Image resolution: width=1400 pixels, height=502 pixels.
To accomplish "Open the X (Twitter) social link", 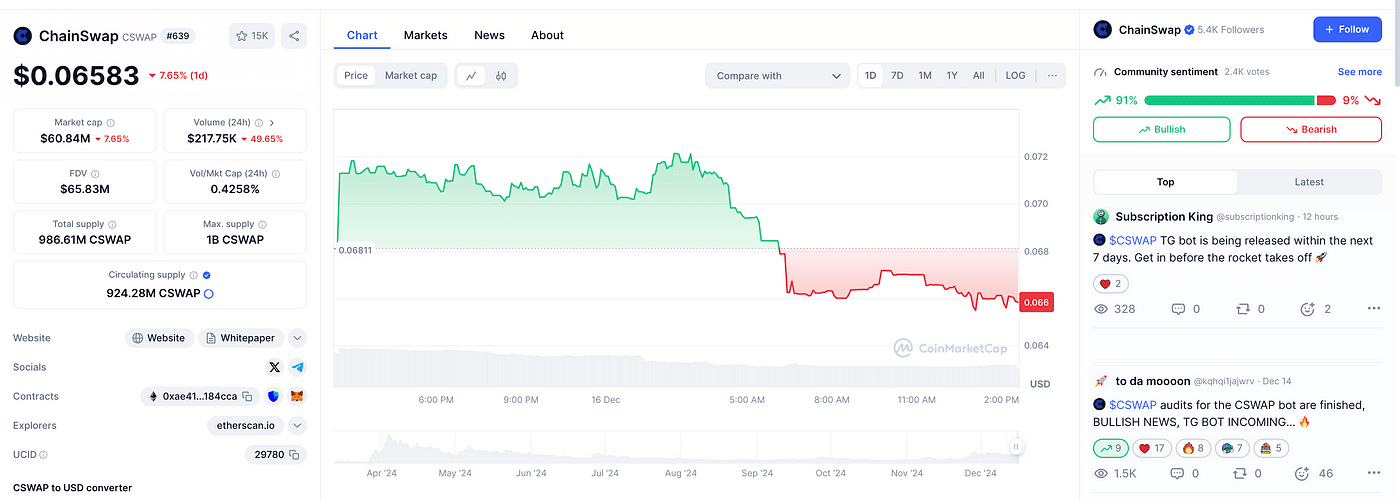I will [x=275, y=367].
